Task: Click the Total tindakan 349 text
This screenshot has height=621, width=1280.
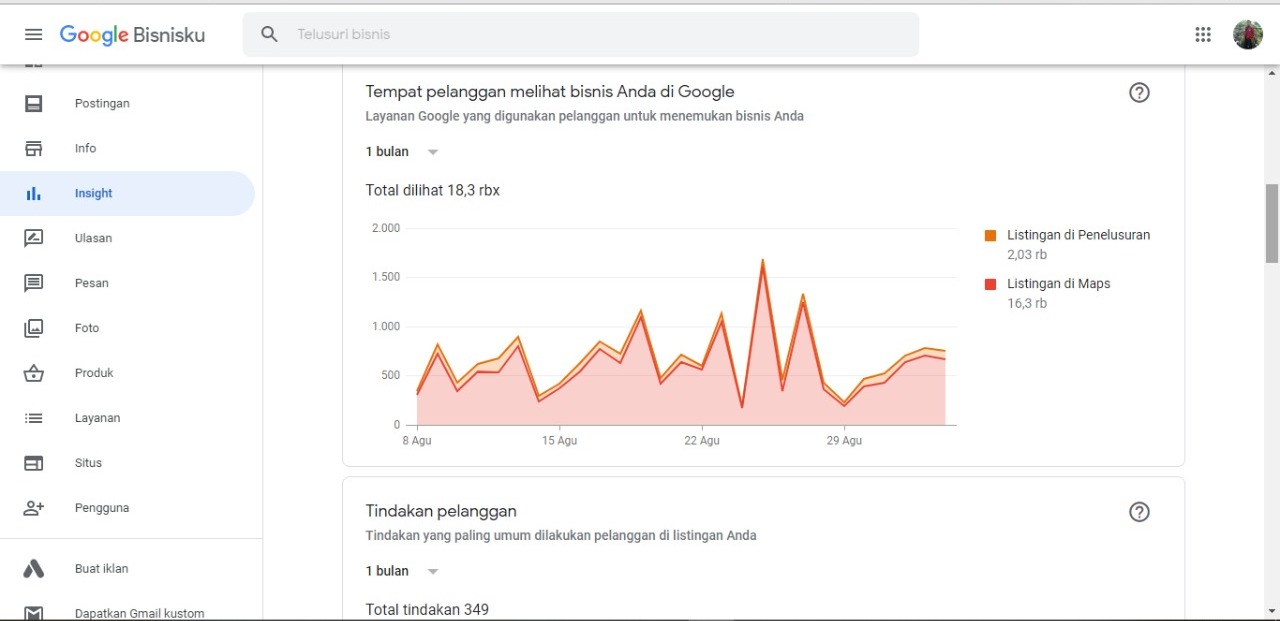Action: point(427,609)
